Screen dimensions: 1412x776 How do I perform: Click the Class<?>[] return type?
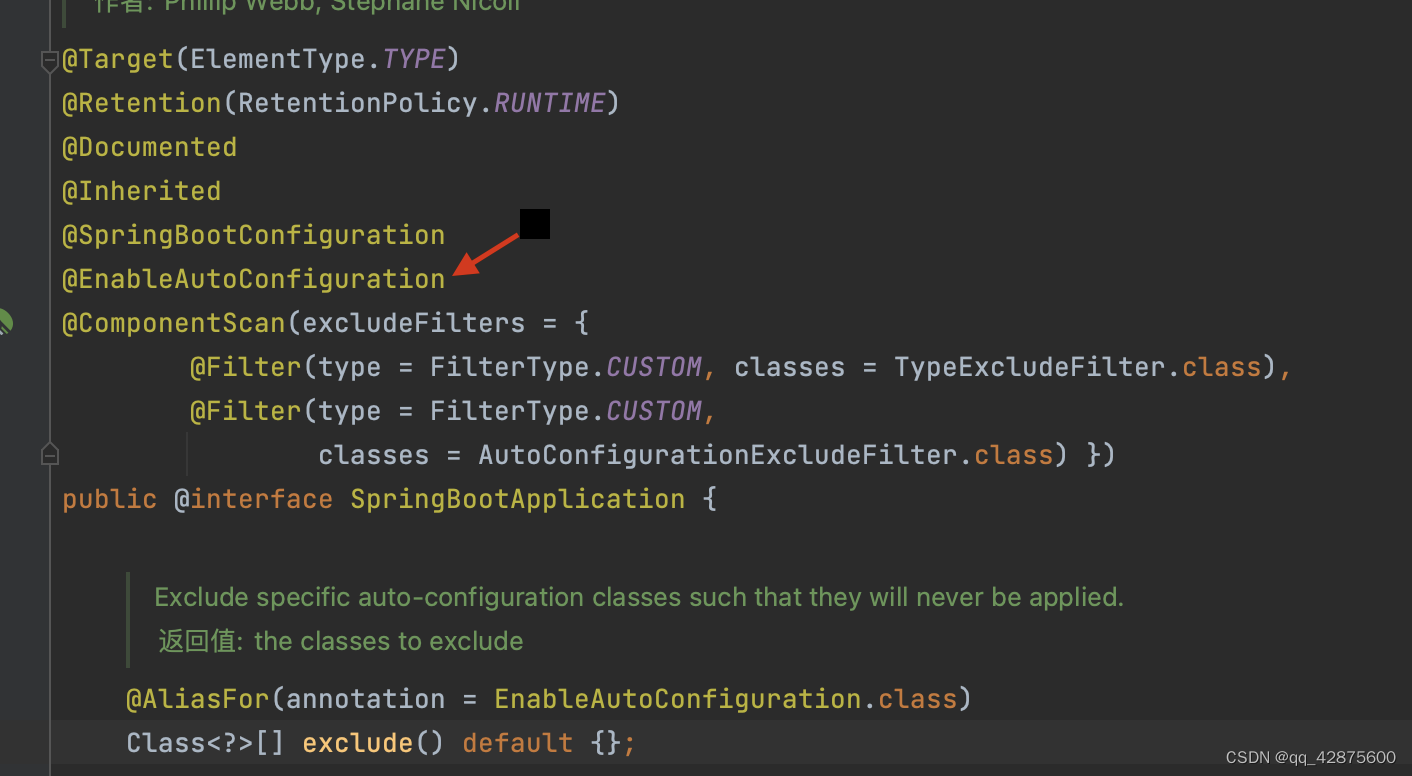tap(206, 743)
